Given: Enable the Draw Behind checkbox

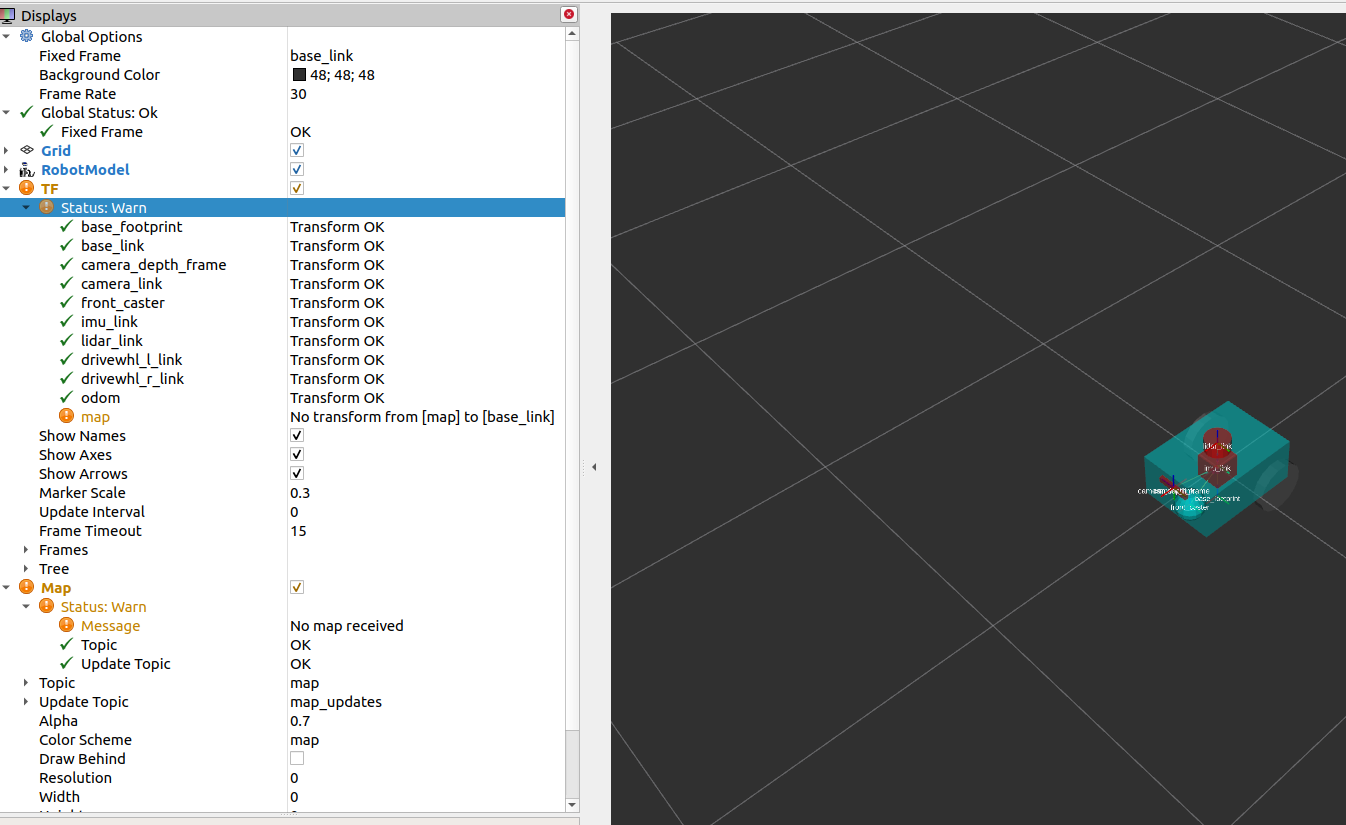Looking at the screenshot, I should click(297, 759).
